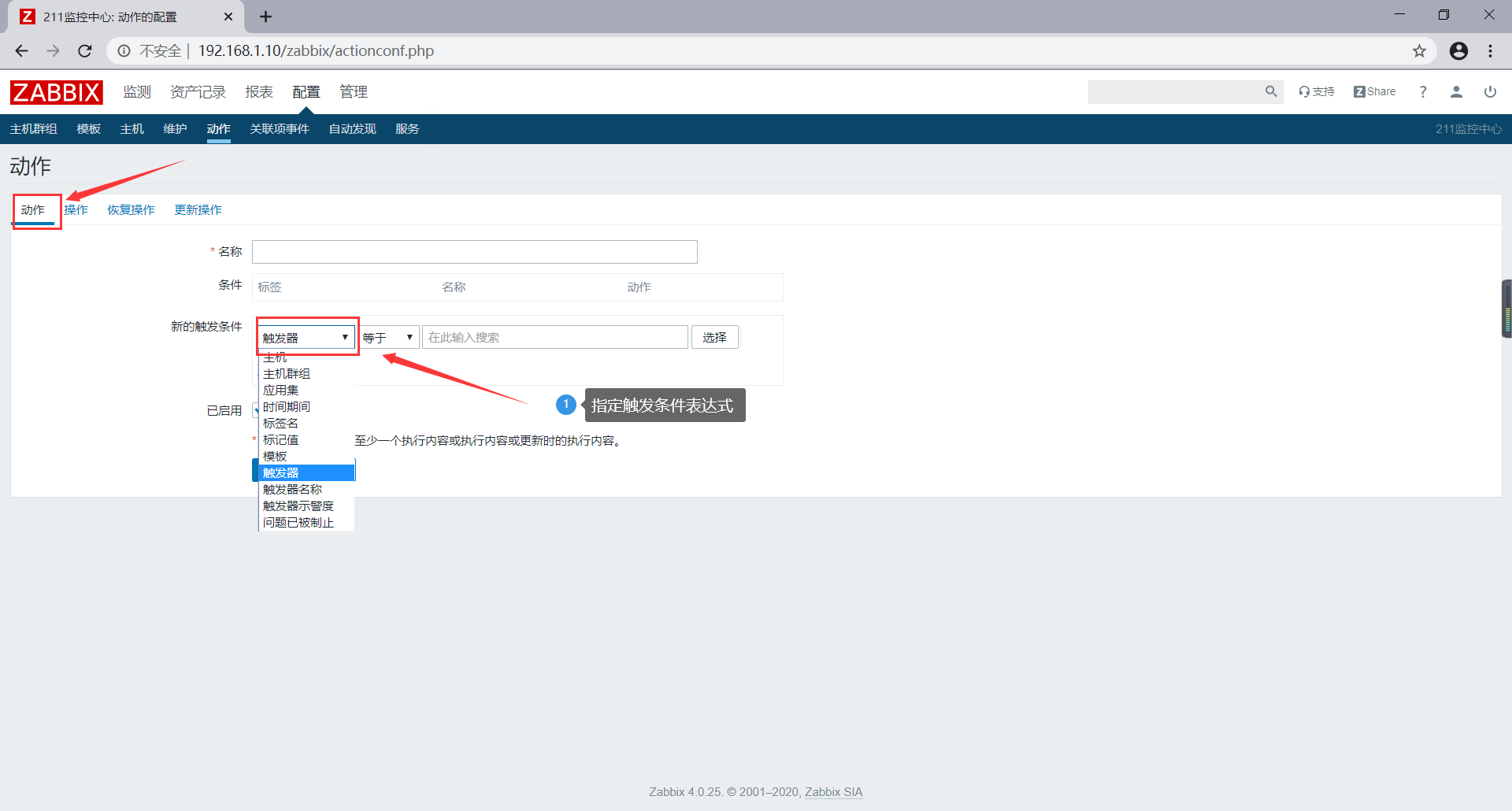The image size is (1512, 811).
Task: Reload the page with refresh icon
Action: (85, 51)
